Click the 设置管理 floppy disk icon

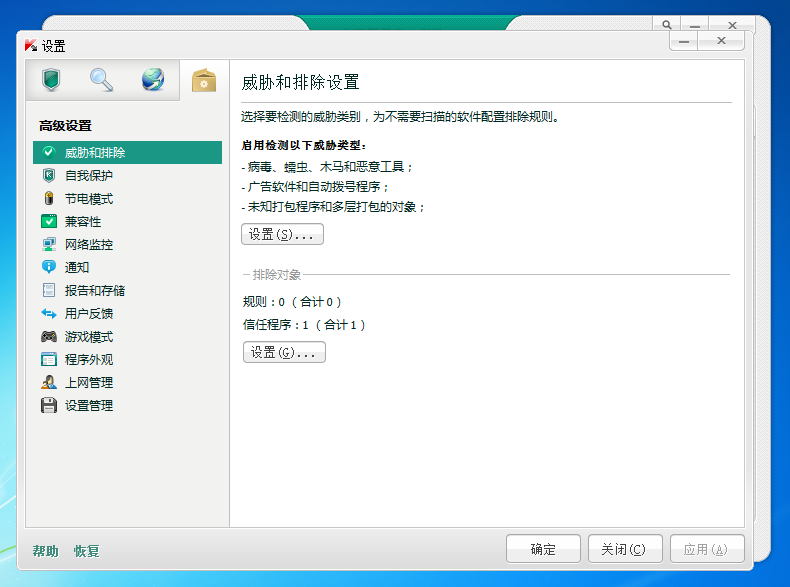coord(49,405)
